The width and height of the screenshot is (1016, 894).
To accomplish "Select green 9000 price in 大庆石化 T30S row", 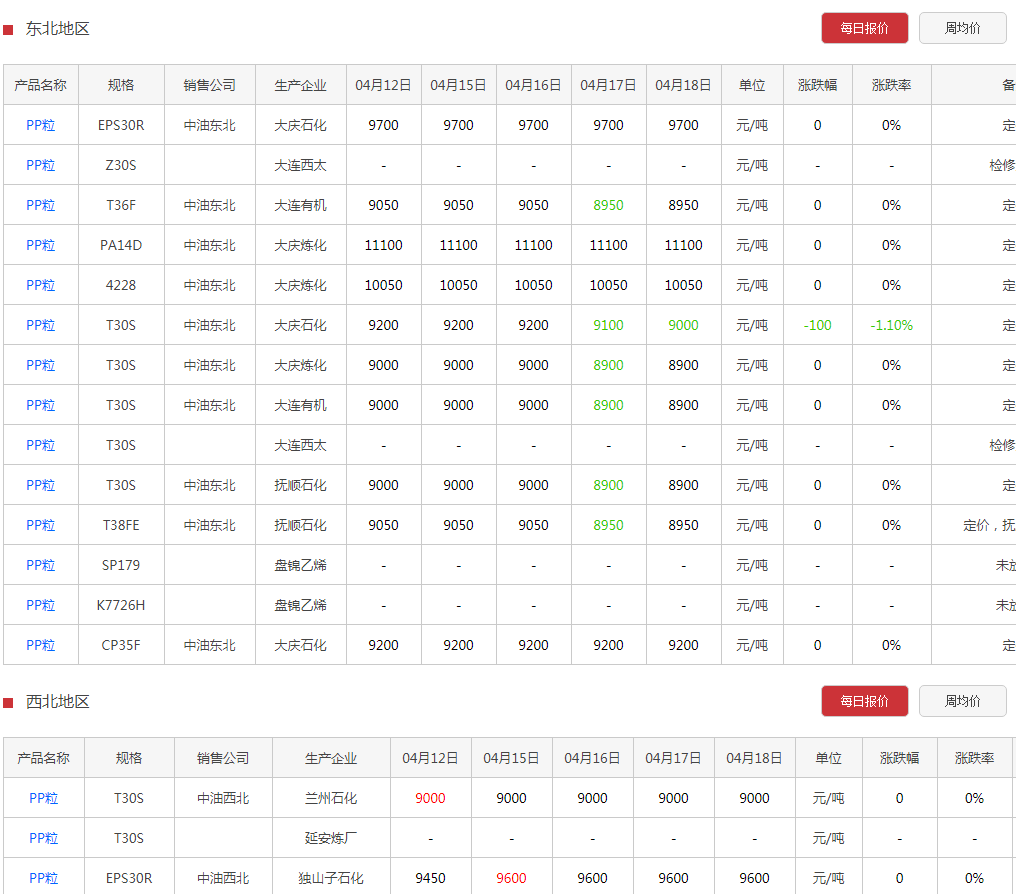I will [684, 325].
